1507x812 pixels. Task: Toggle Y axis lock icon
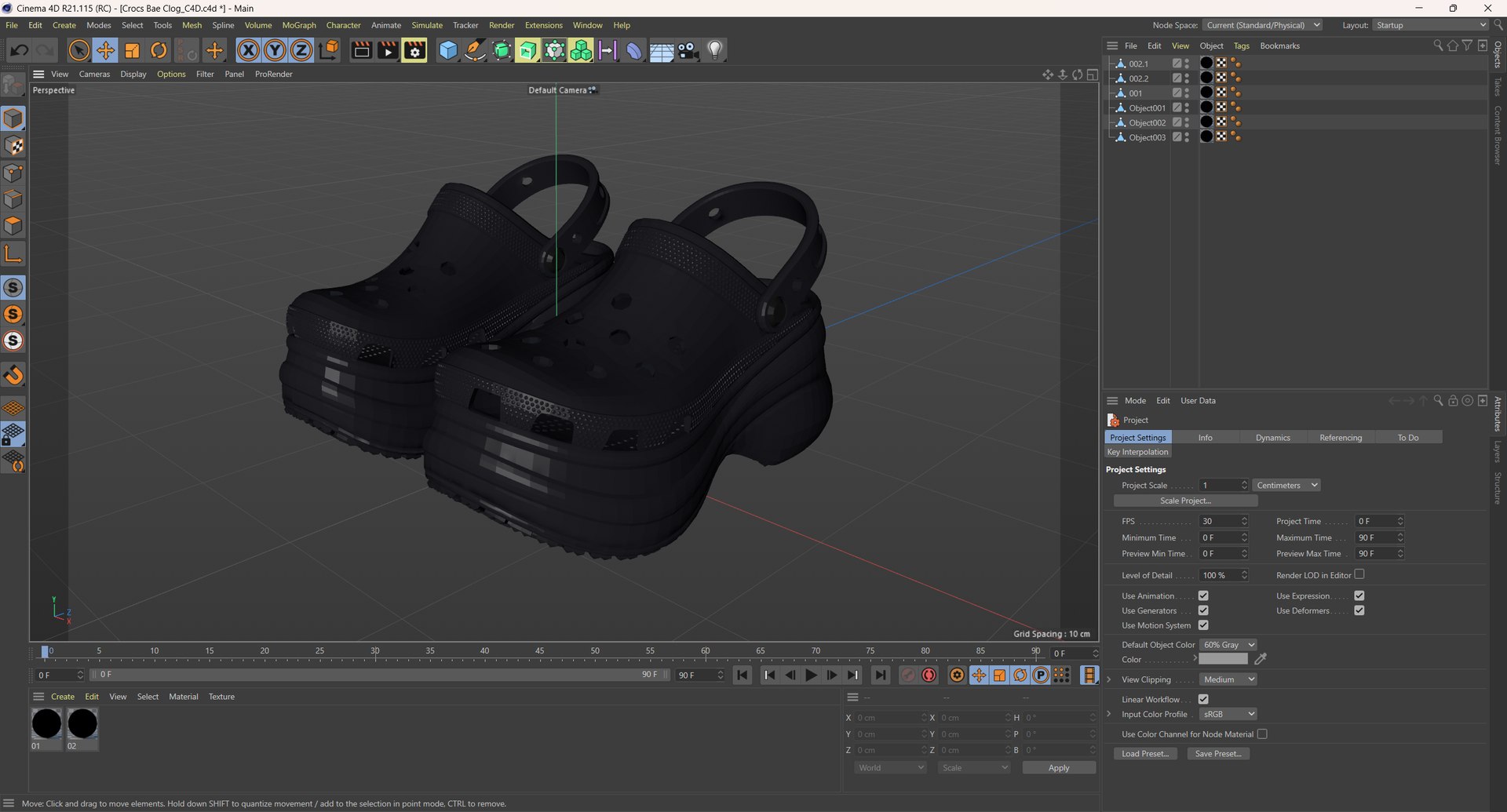coord(275,51)
